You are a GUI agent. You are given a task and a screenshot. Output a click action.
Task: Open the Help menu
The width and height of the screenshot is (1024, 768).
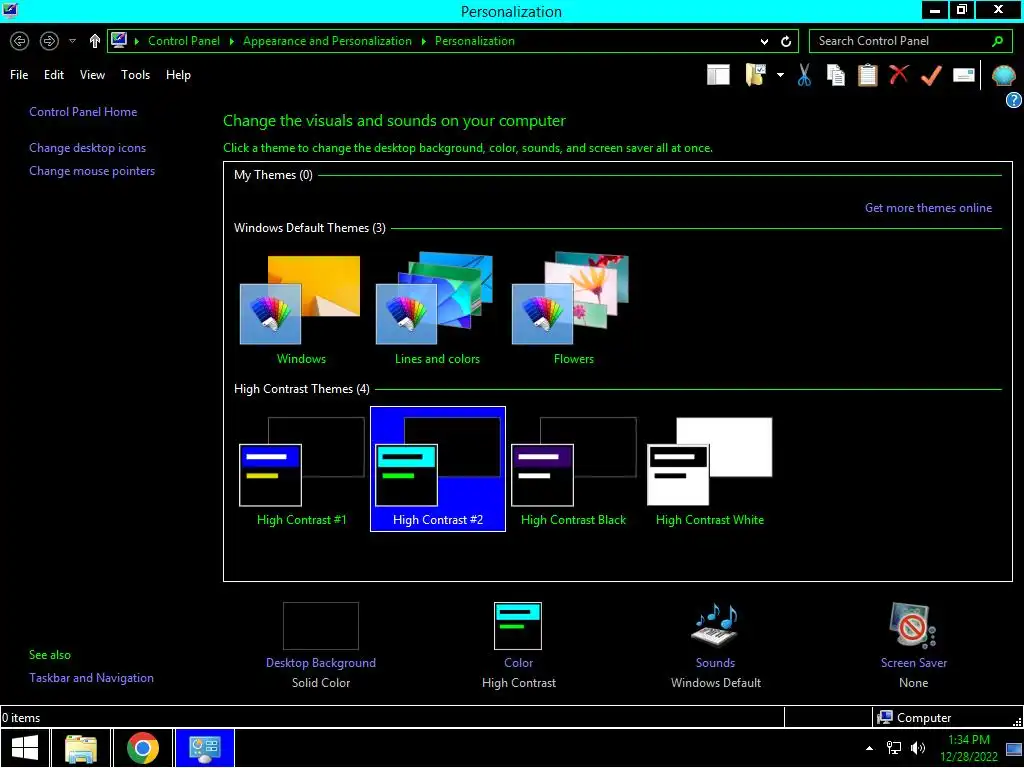click(x=178, y=75)
